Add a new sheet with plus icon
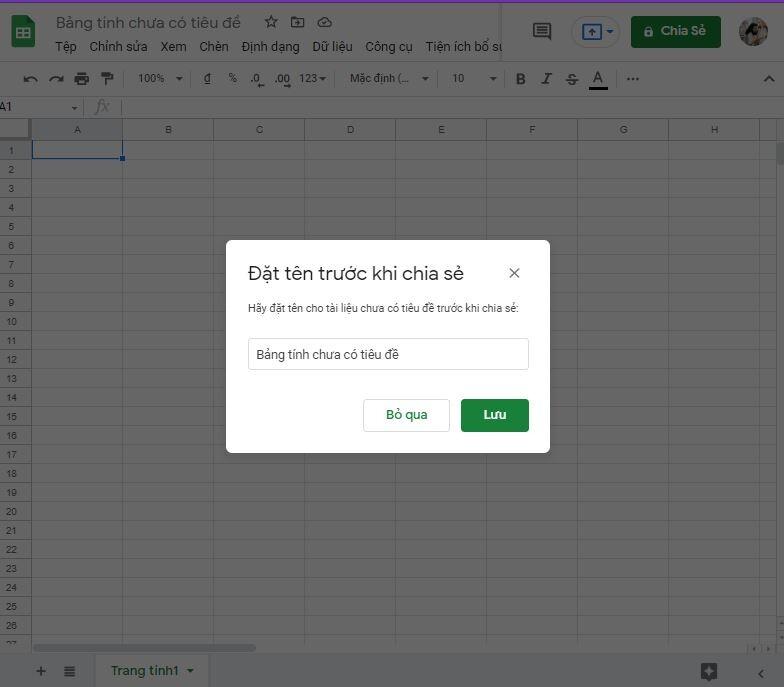This screenshot has height=687, width=784. tap(41, 671)
